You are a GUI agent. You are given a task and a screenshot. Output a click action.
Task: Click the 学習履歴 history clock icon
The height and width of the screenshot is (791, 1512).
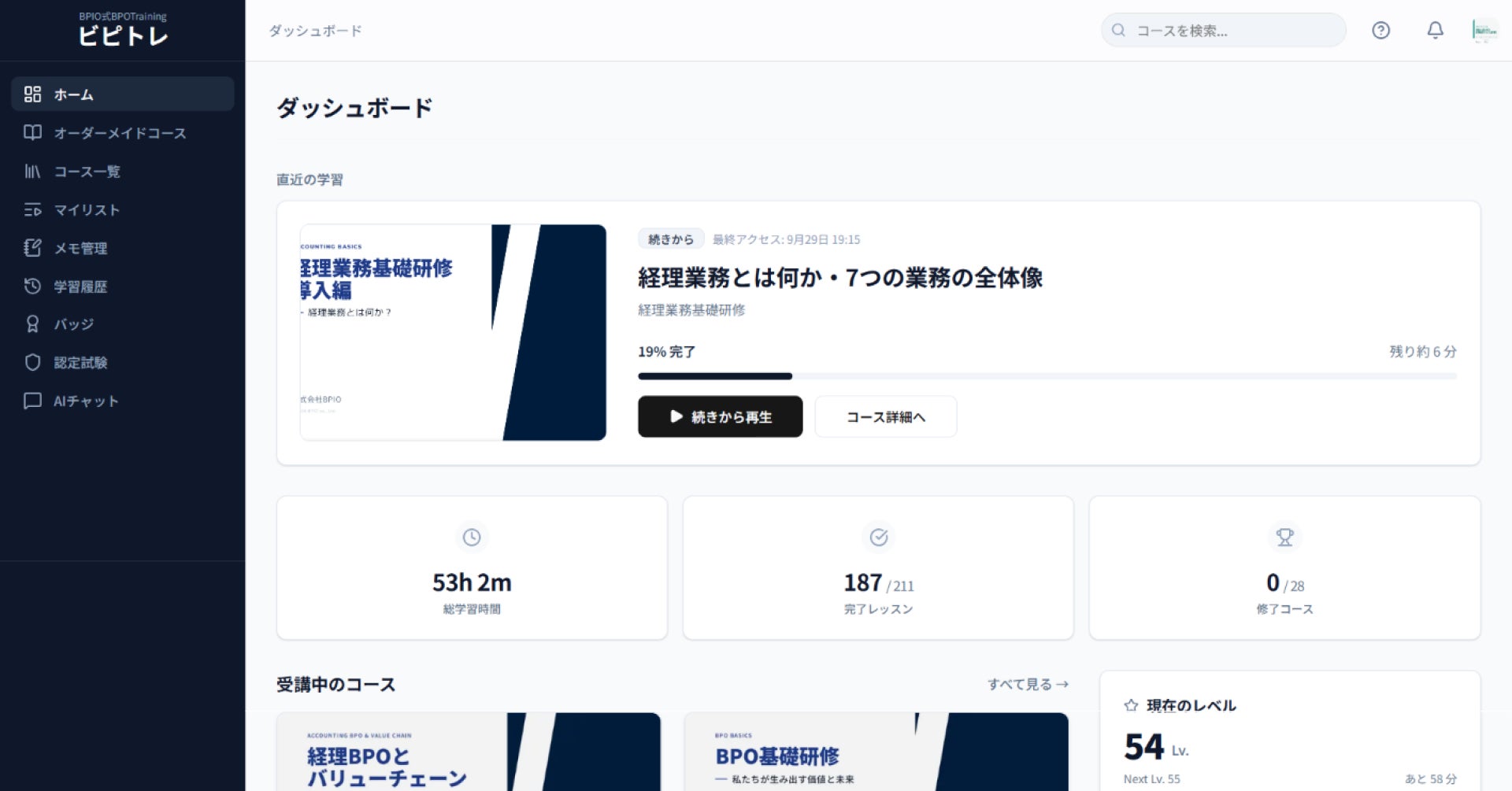click(x=32, y=286)
